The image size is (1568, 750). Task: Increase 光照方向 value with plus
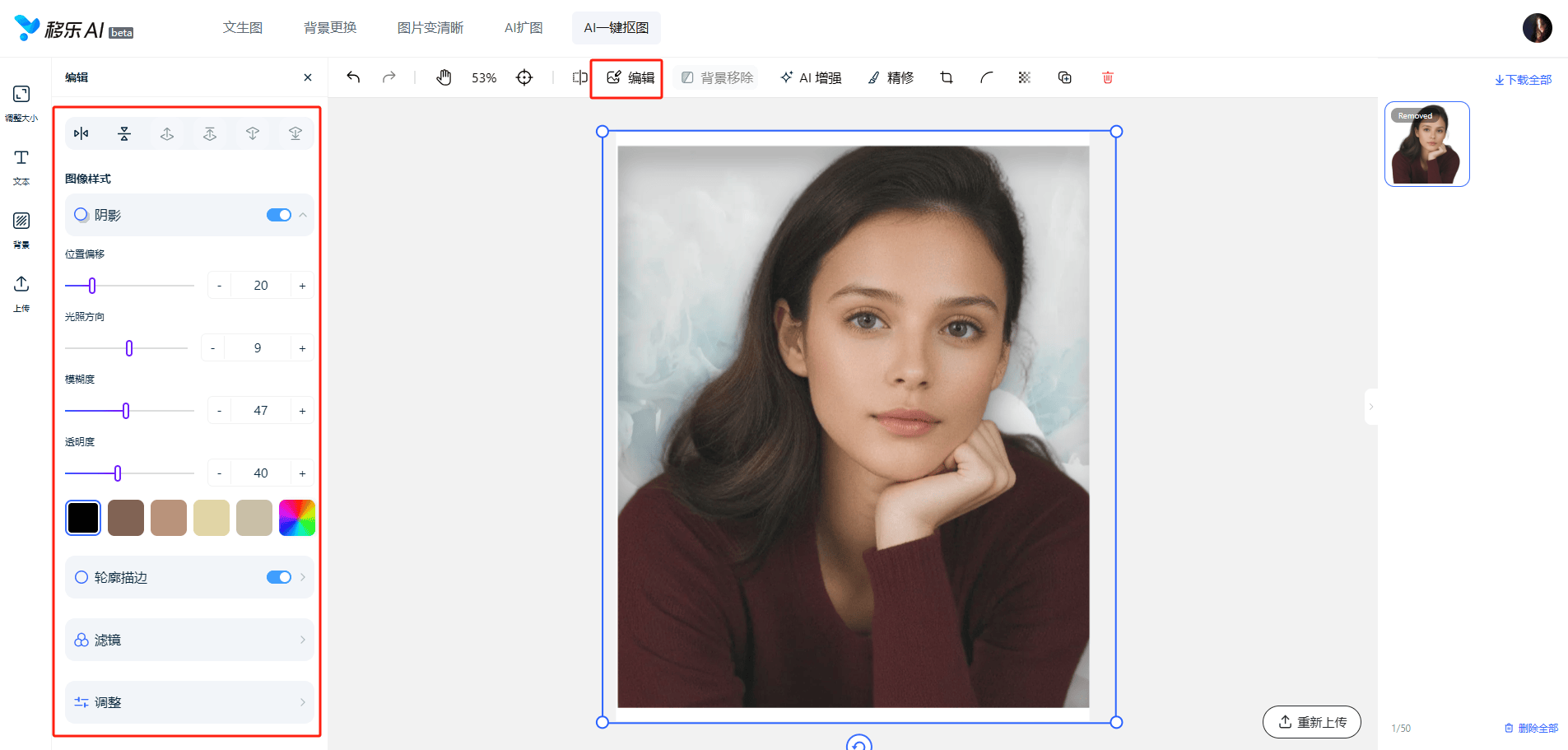point(302,348)
